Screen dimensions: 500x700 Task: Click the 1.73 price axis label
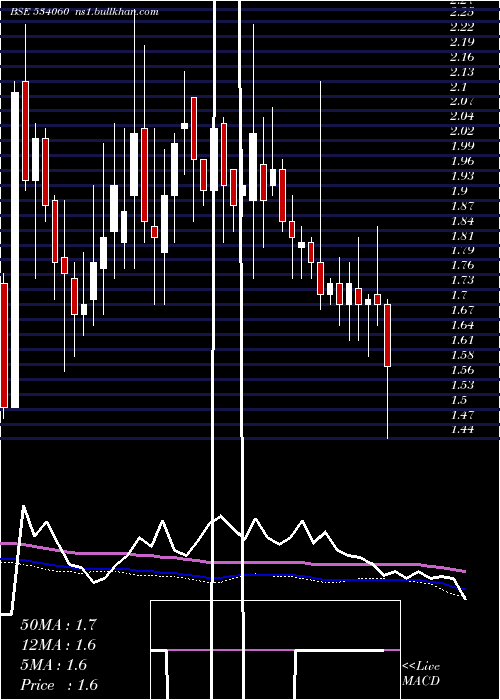tap(462, 280)
